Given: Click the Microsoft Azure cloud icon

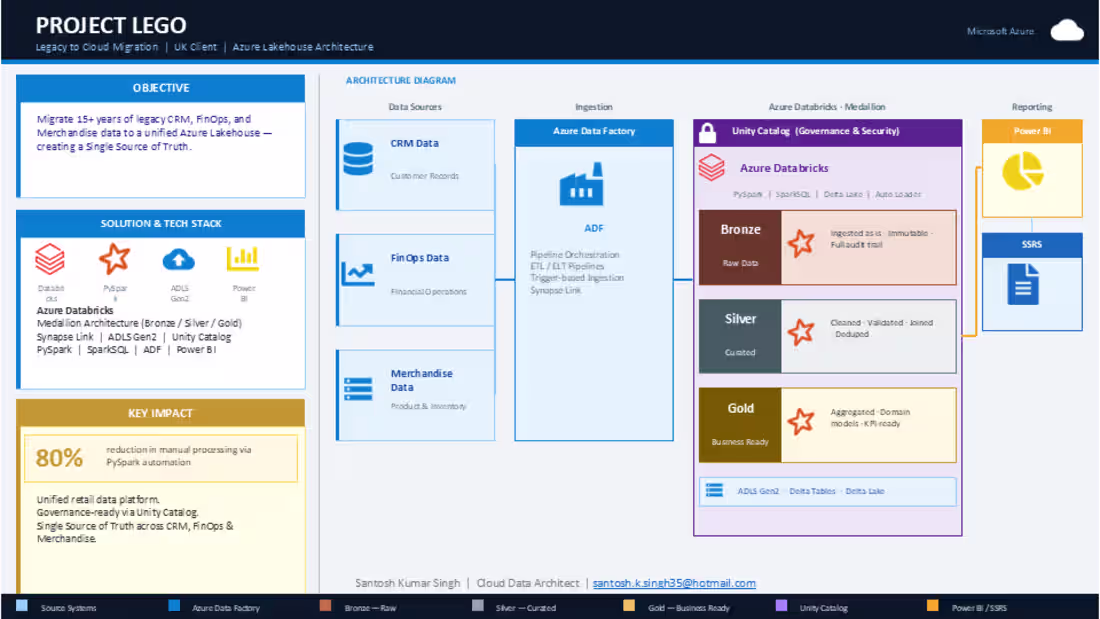Looking at the screenshot, I should pyautogui.click(x=1066, y=31).
